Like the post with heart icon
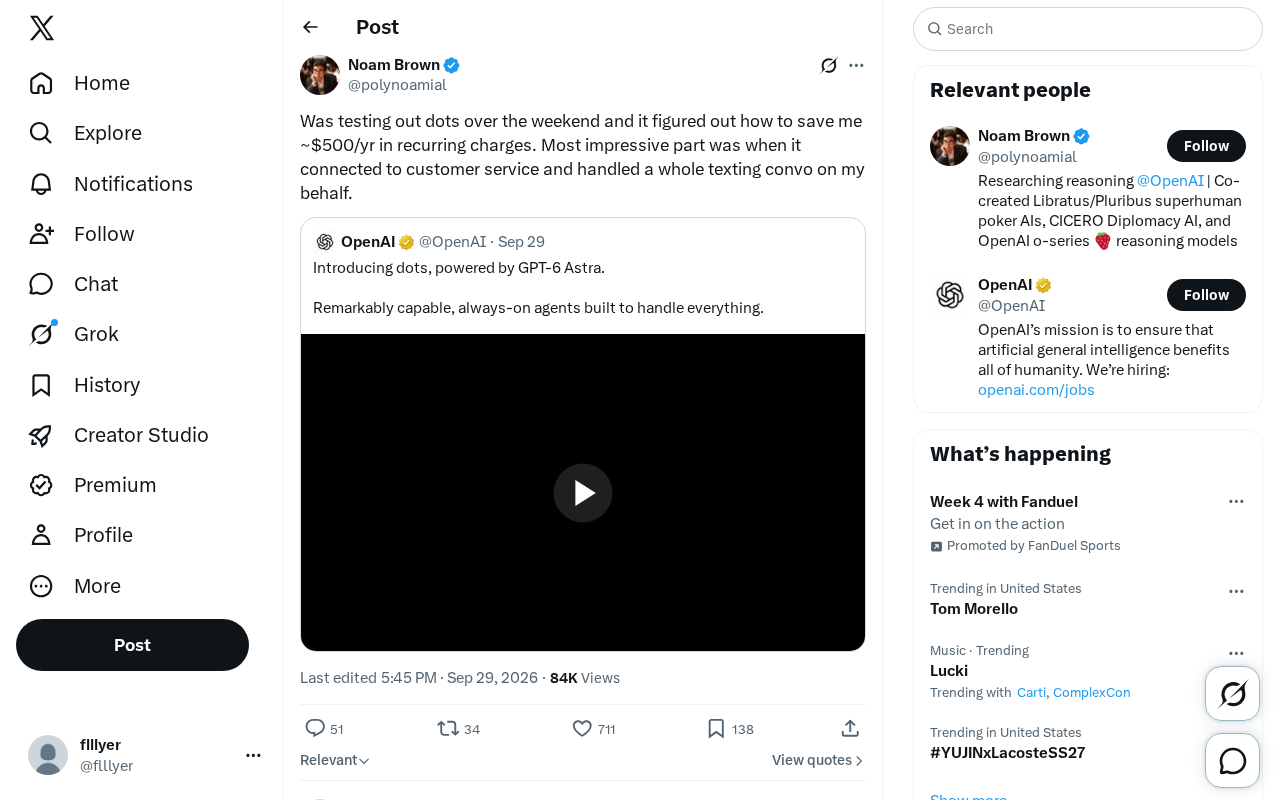1280x800 pixels. point(582,728)
